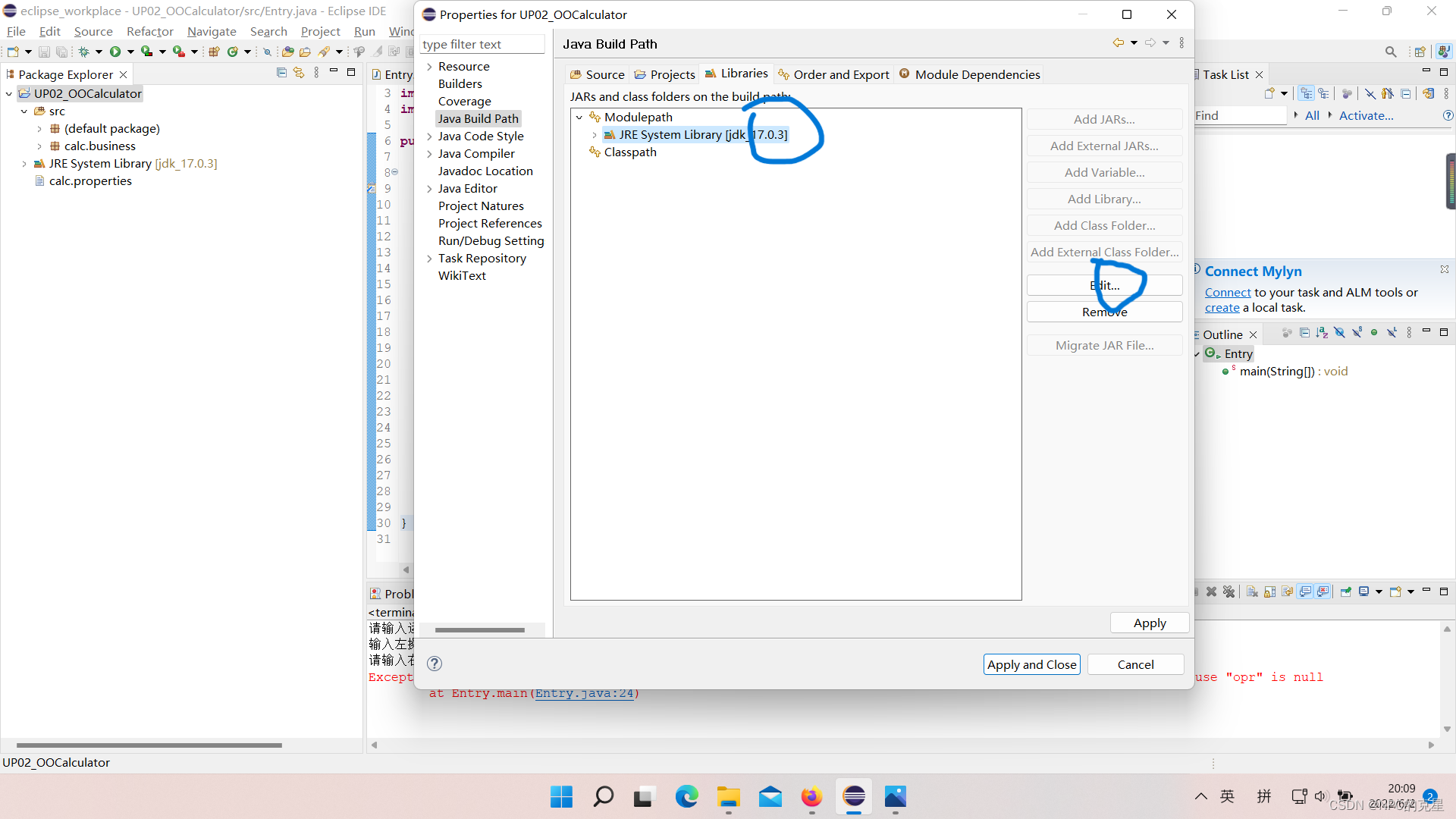Click the New Java Package icon
The height and width of the screenshot is (819, 1456).
[x=214, y=52]
